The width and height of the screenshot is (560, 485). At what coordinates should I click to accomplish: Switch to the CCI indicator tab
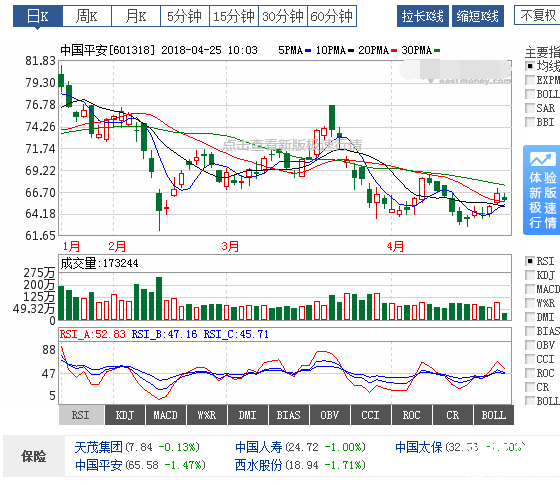point(370,415)
